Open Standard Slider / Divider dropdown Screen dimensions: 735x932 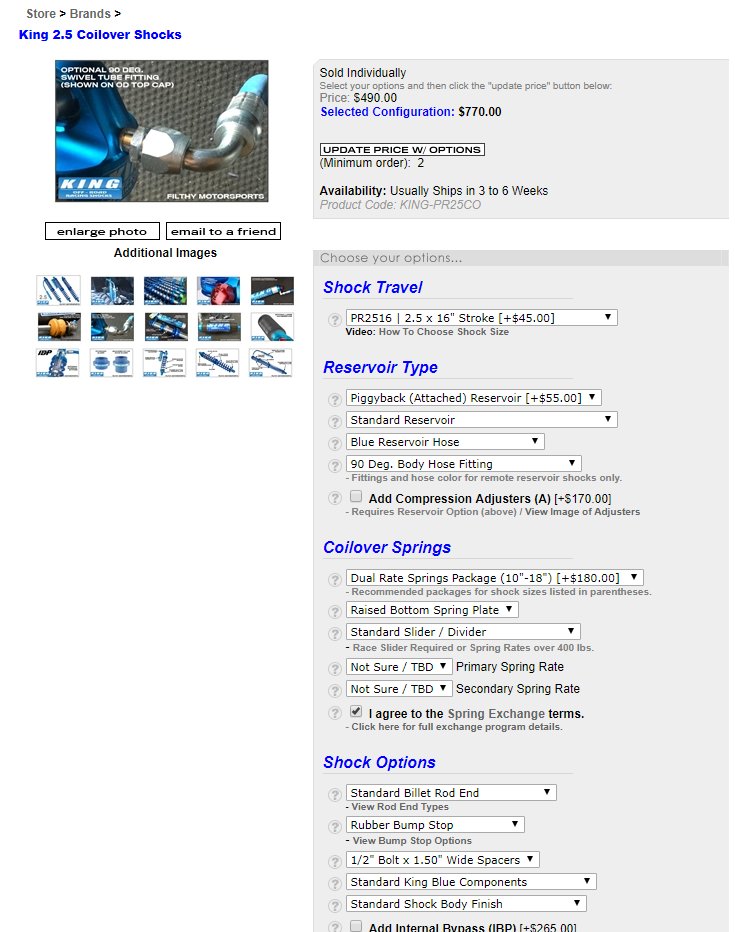(463, 632)
